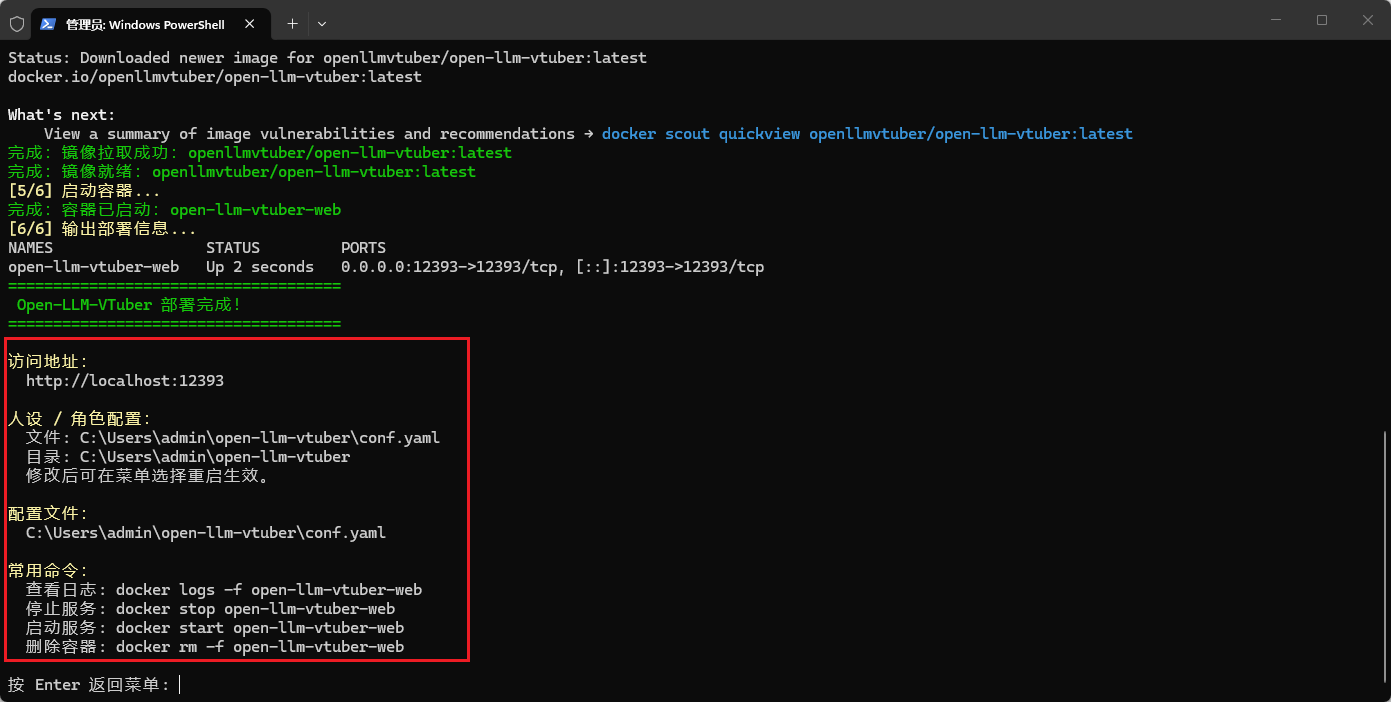Viewport: 1391px width, 702px height.
Task: Click the docker scout quickview command text
Action: click(867, 134)
